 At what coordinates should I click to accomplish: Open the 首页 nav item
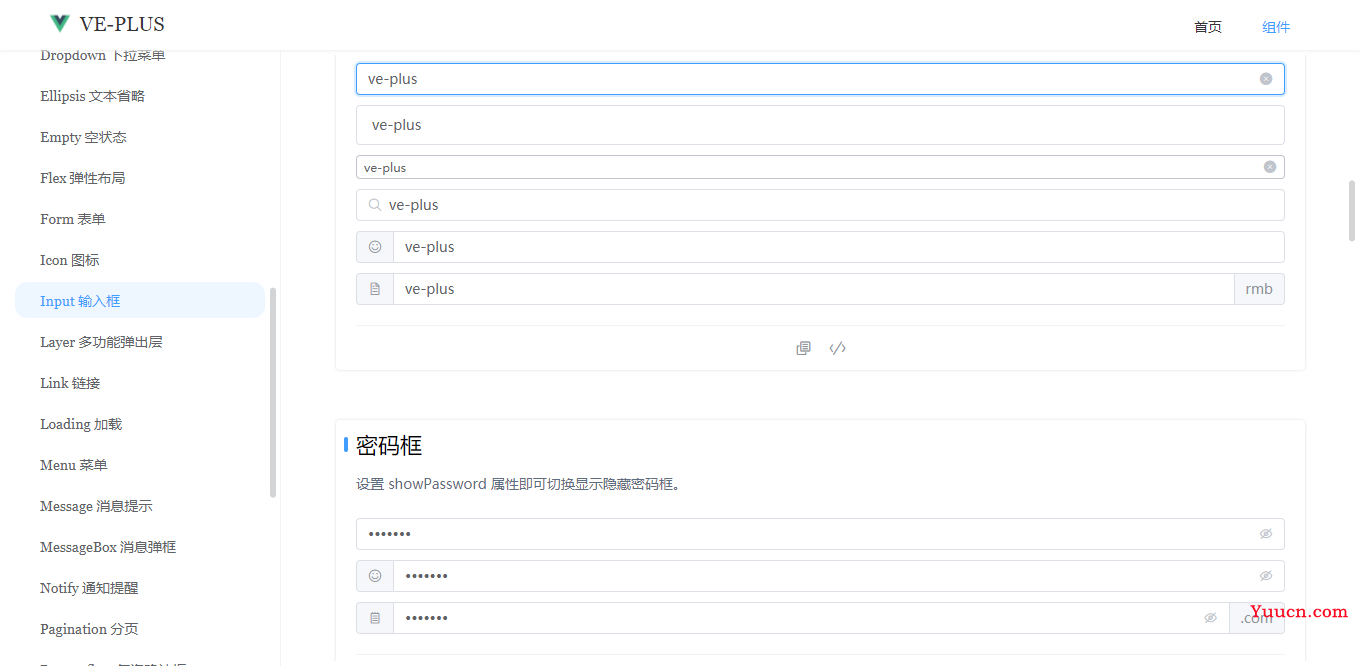[1208, 27]
